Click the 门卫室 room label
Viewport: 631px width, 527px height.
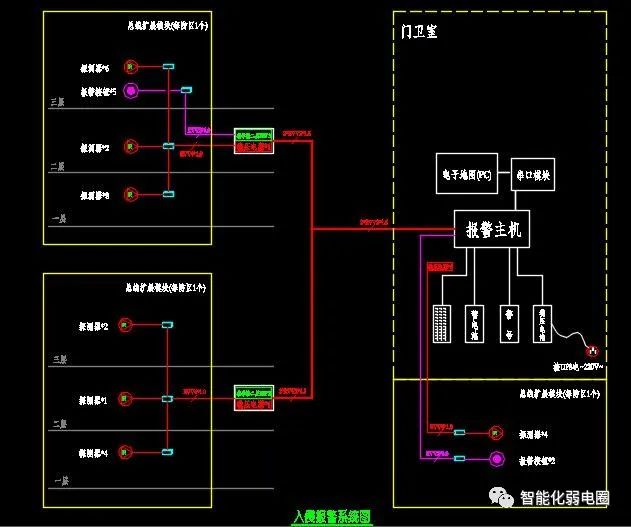pos(419,31)
